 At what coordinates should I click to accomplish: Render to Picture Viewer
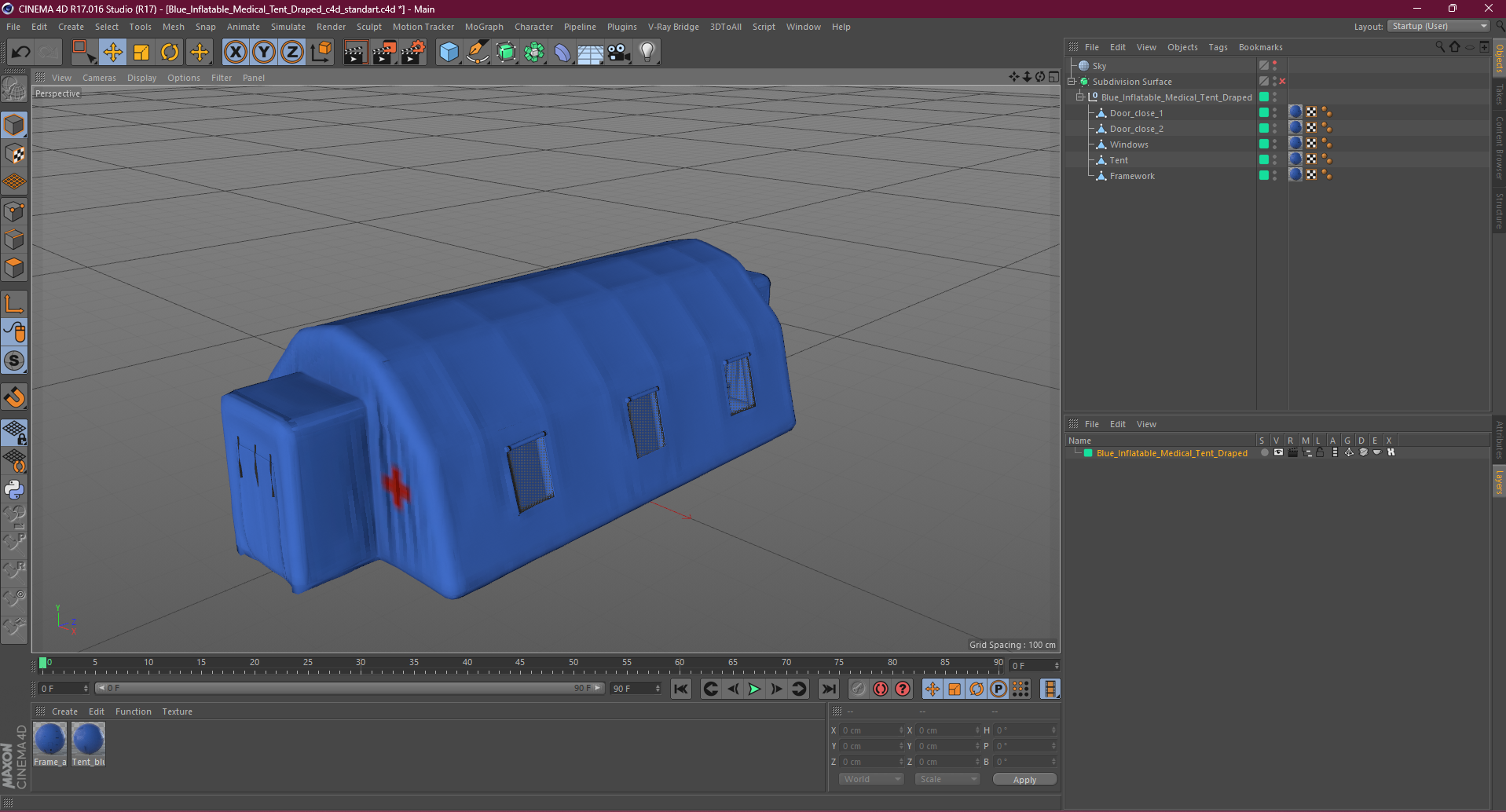(x=384, y=53)
